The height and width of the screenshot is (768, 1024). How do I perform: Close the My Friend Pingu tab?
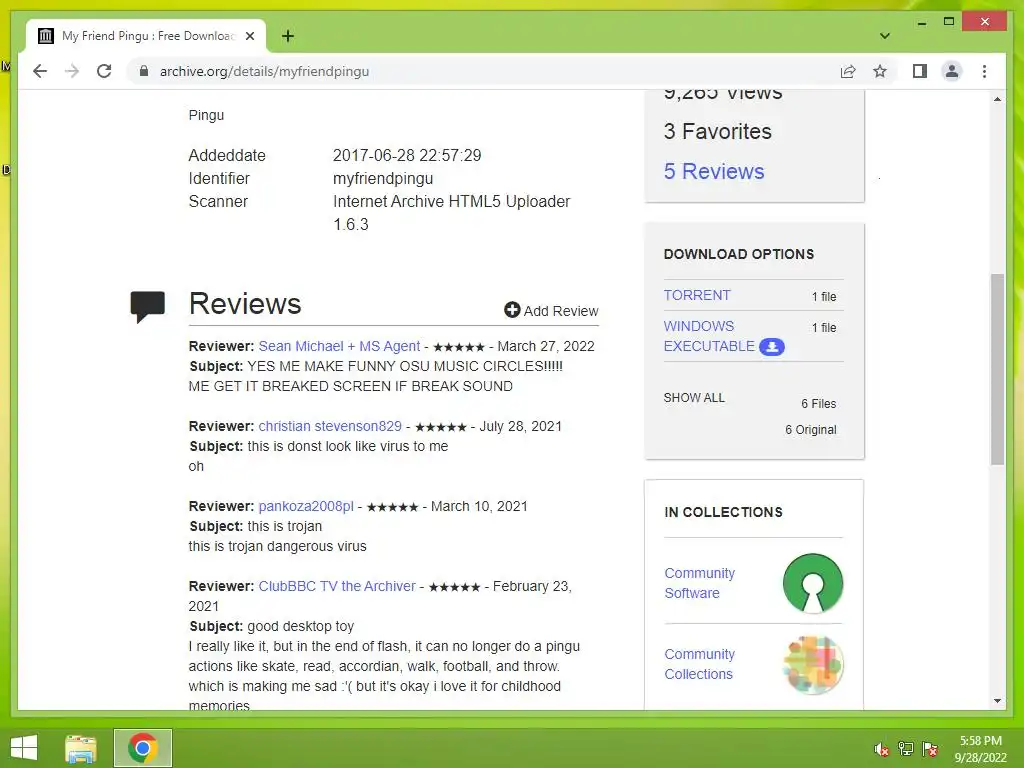(249, 36)
